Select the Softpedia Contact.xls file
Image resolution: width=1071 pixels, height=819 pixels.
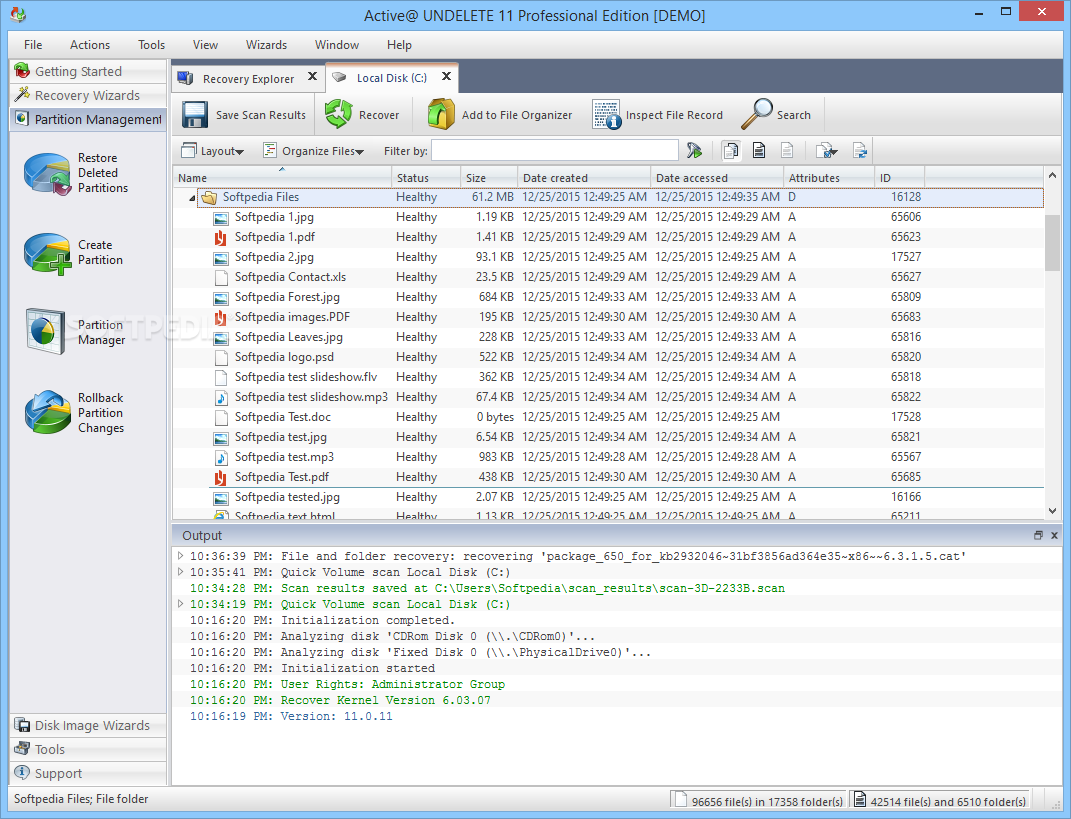(608, 277)
